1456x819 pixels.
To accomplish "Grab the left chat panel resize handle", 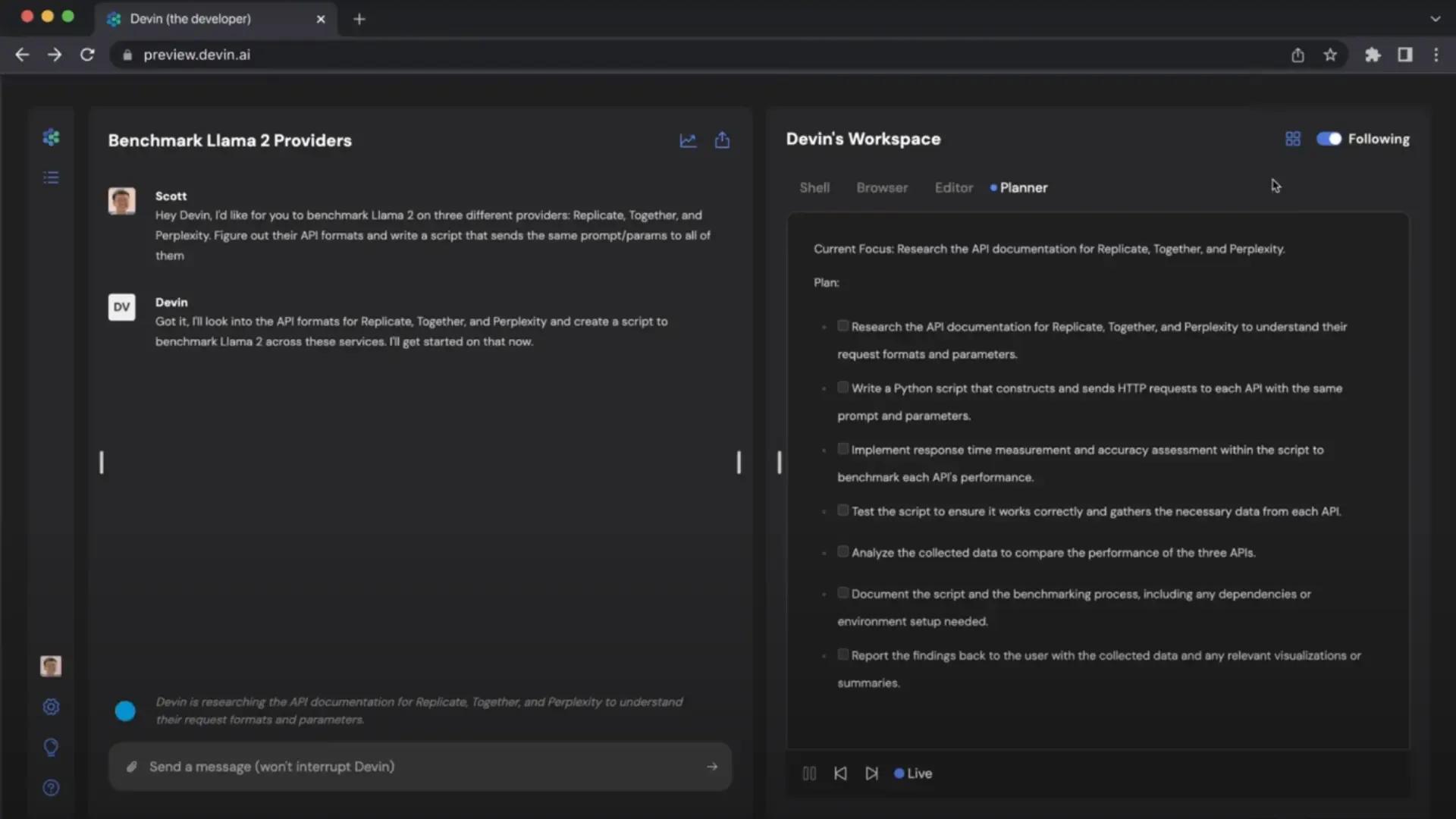I will (x=102, y=463).
